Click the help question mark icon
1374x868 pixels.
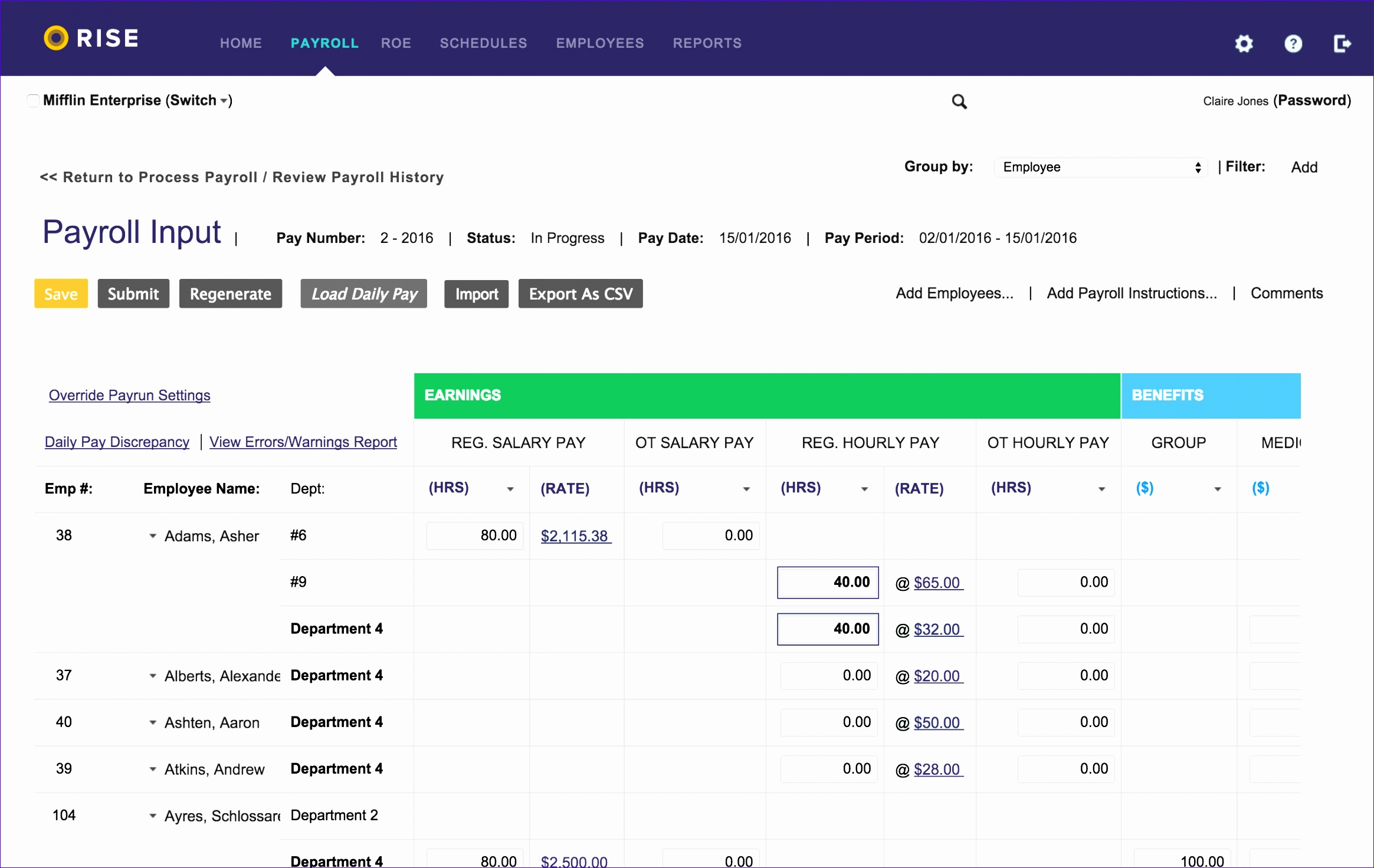point(1293,44)
